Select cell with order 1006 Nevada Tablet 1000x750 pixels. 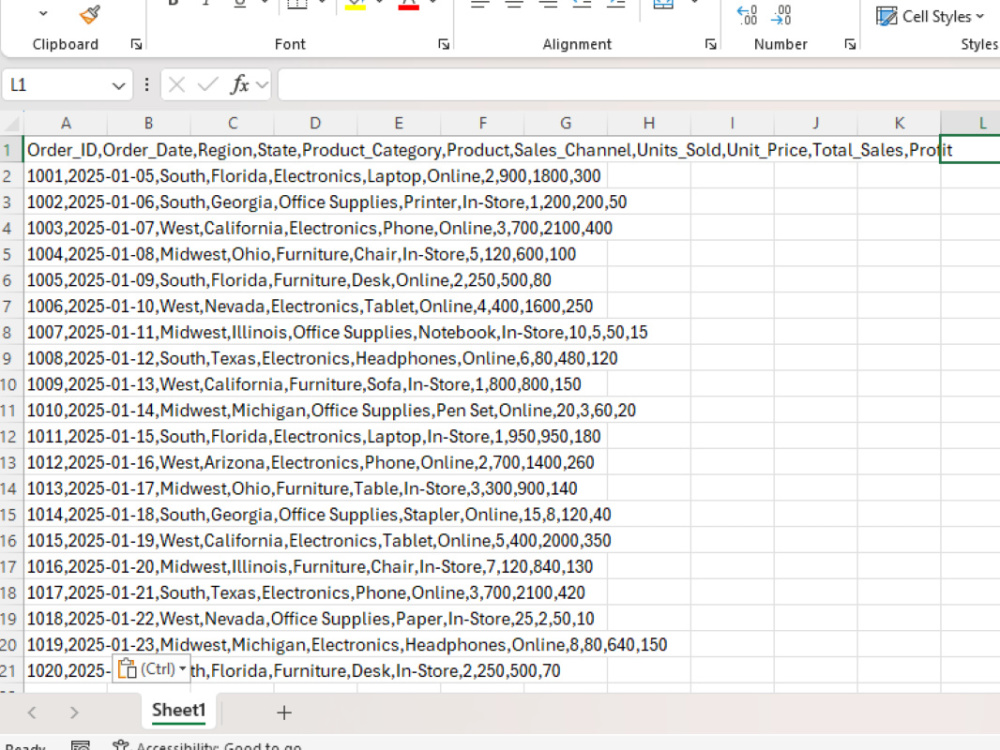65,306
